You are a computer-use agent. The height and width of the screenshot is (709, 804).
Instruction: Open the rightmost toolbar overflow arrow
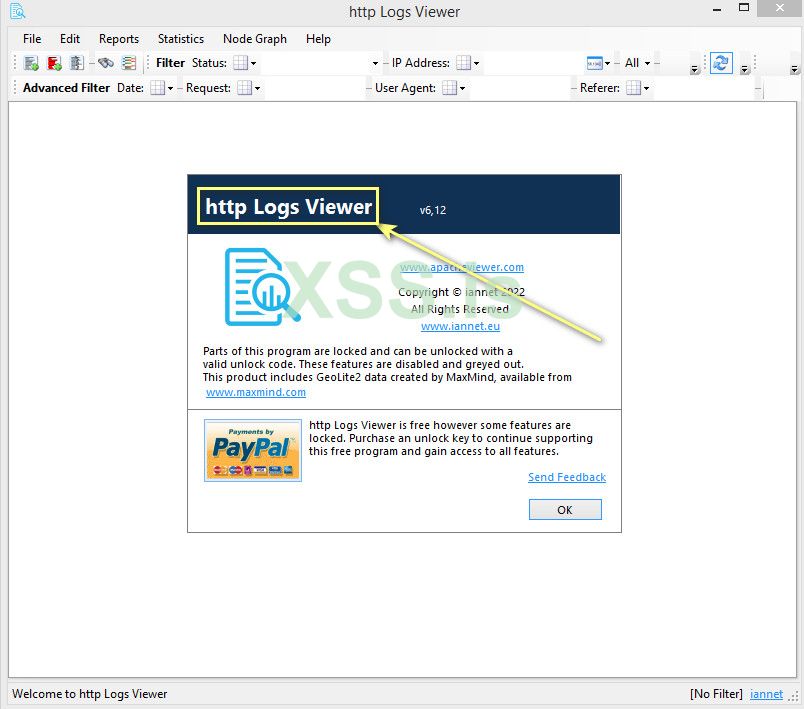(794, 69)
